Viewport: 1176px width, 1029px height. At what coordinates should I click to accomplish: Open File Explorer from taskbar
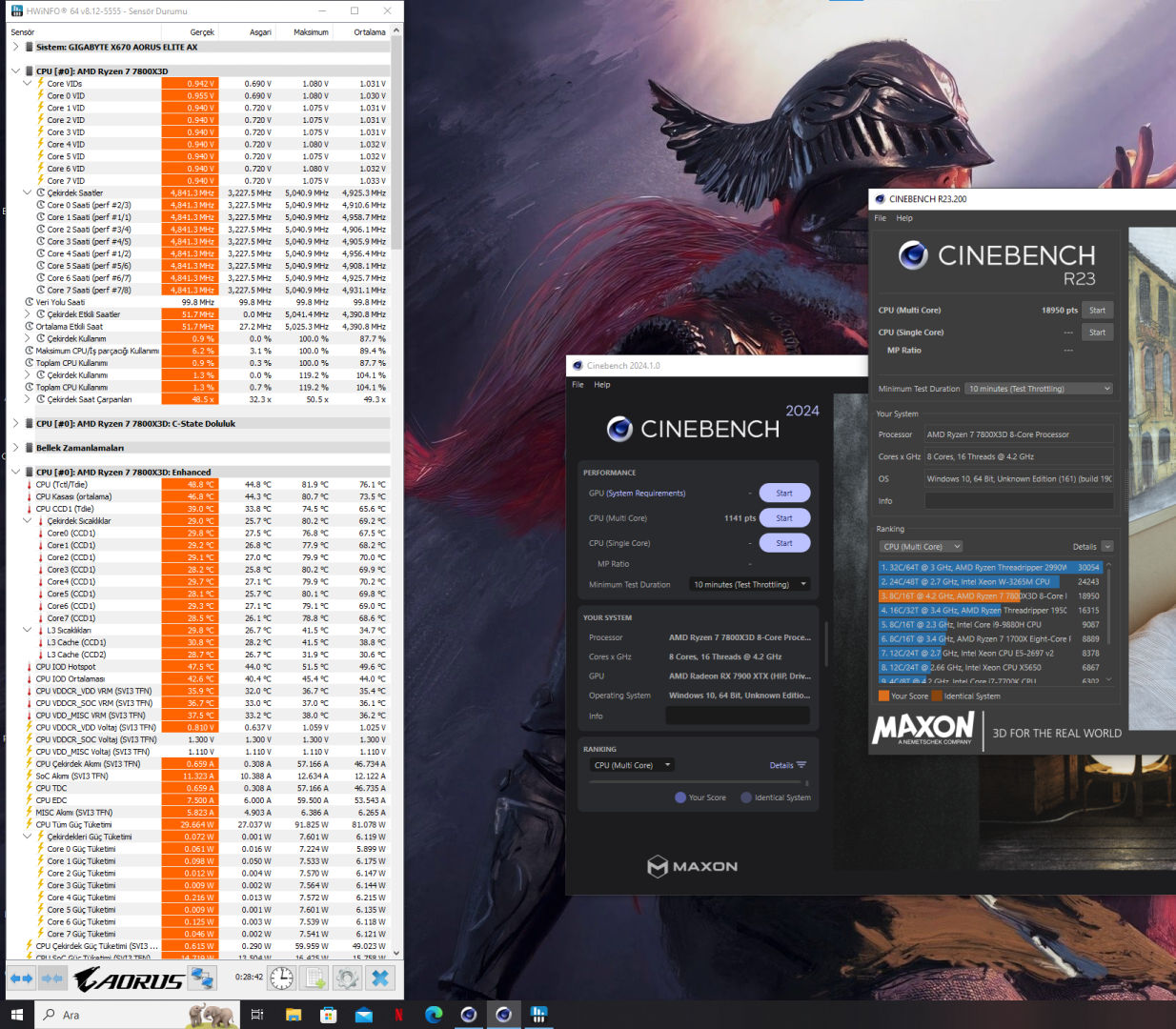(x=294, y=1015)
